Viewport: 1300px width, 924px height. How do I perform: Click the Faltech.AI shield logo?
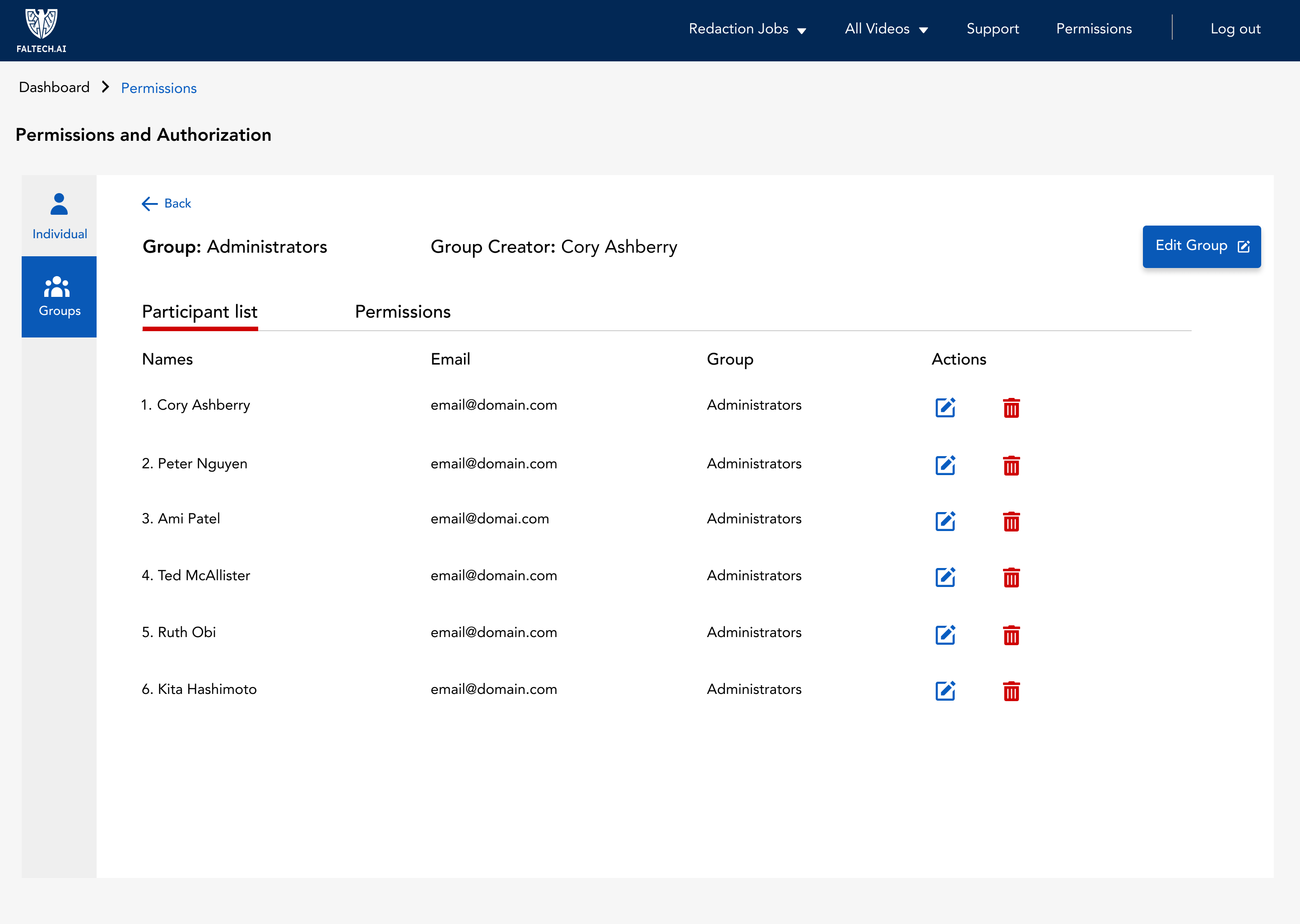coord(42,31)
